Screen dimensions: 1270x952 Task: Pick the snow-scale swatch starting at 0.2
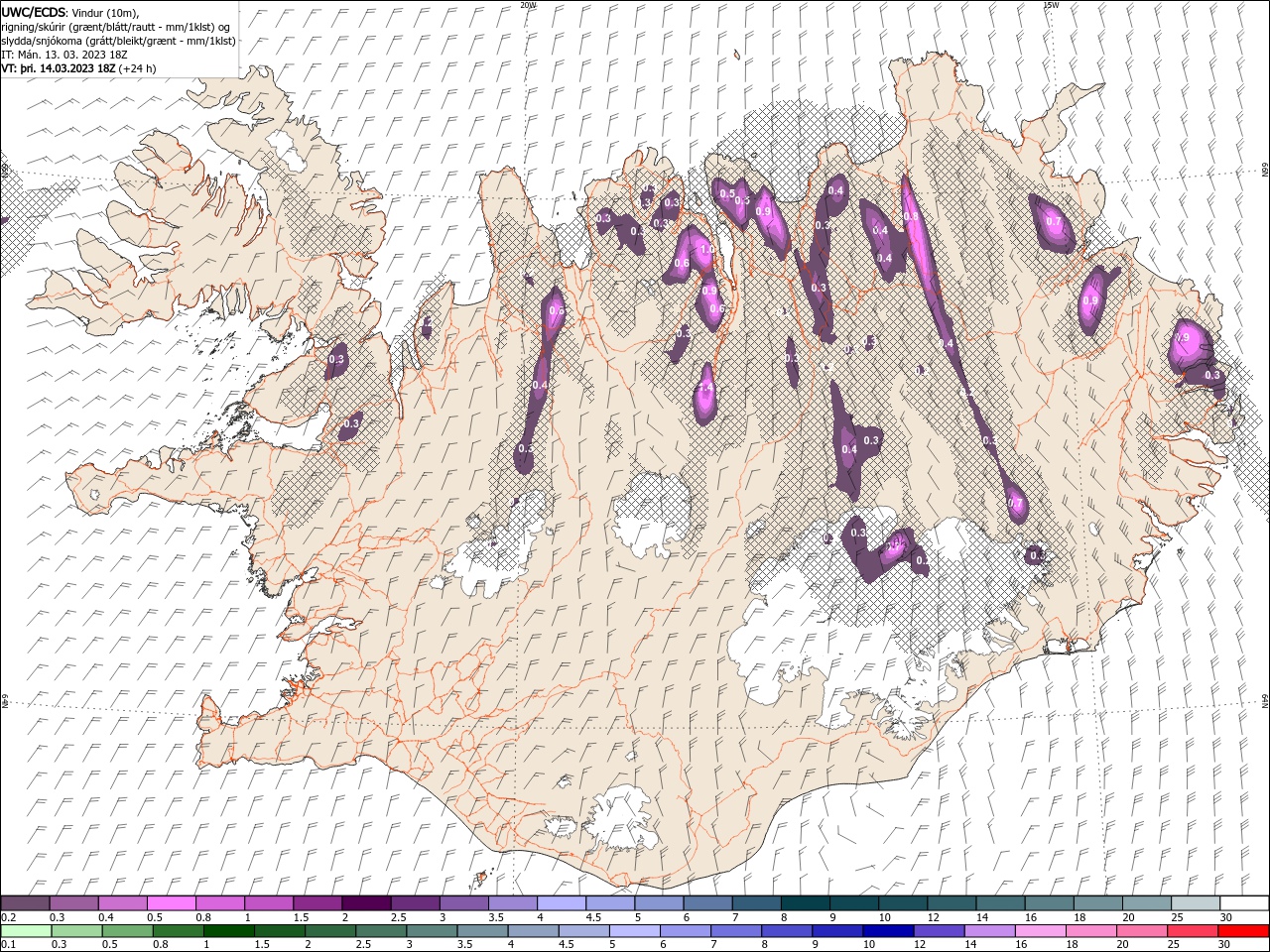(25, 903)
